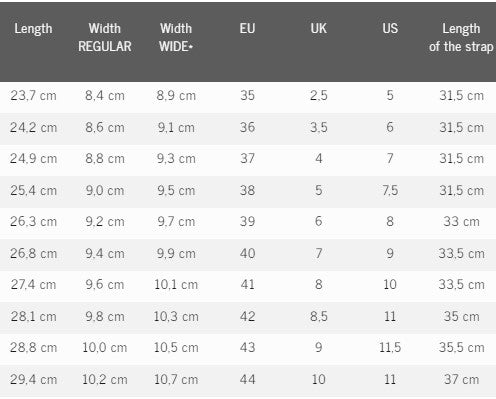
Task: Click the UK column header
Action: pos(319,28)
